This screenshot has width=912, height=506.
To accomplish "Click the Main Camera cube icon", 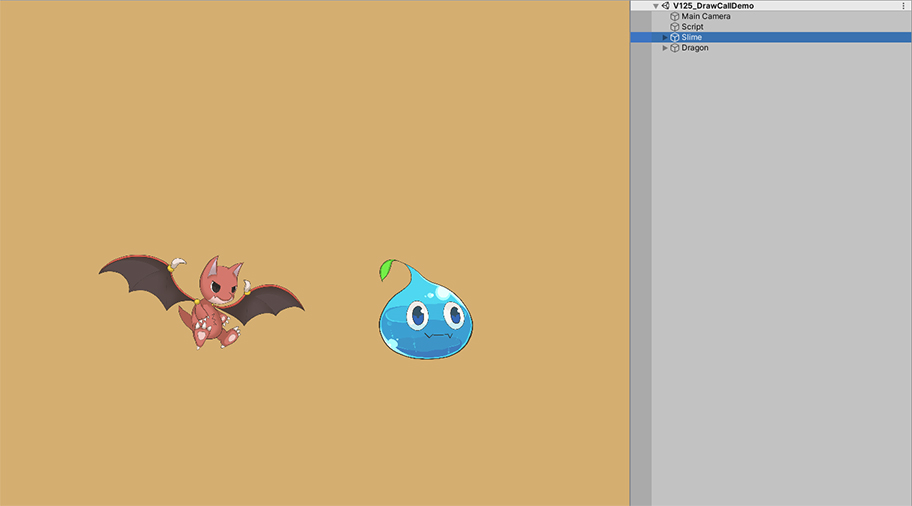I will pyautogui.click(x=675, y=16).
